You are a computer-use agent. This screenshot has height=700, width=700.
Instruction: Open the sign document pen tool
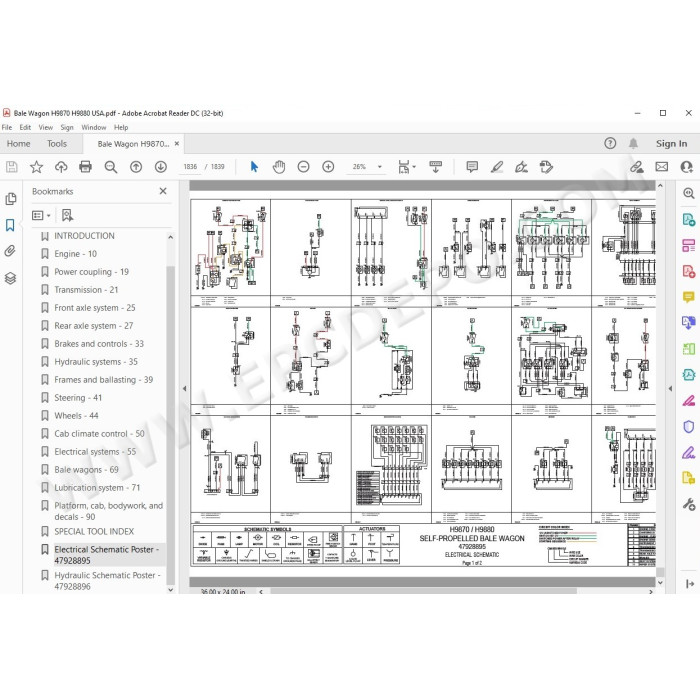pos(521,167)
